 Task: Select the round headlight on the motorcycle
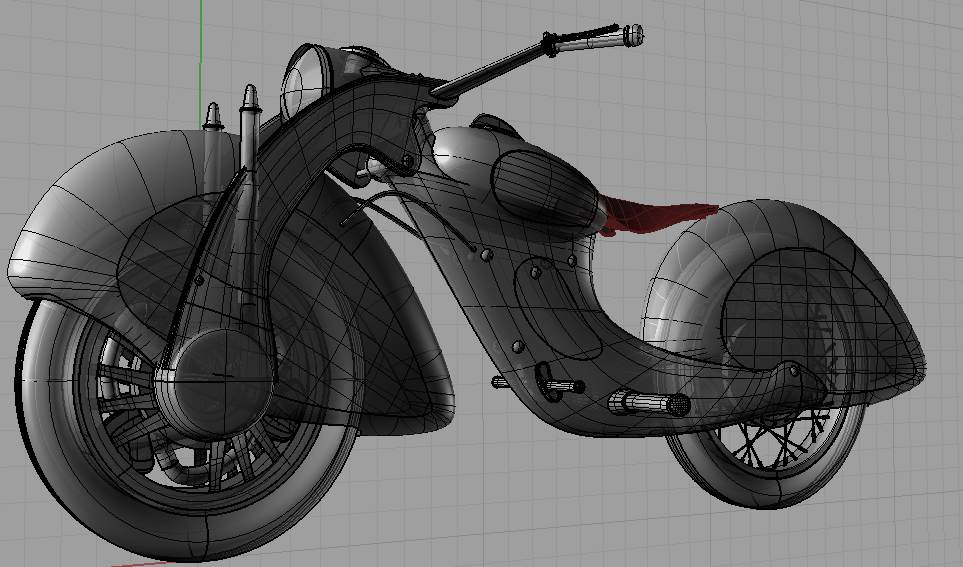coord(305,82)
